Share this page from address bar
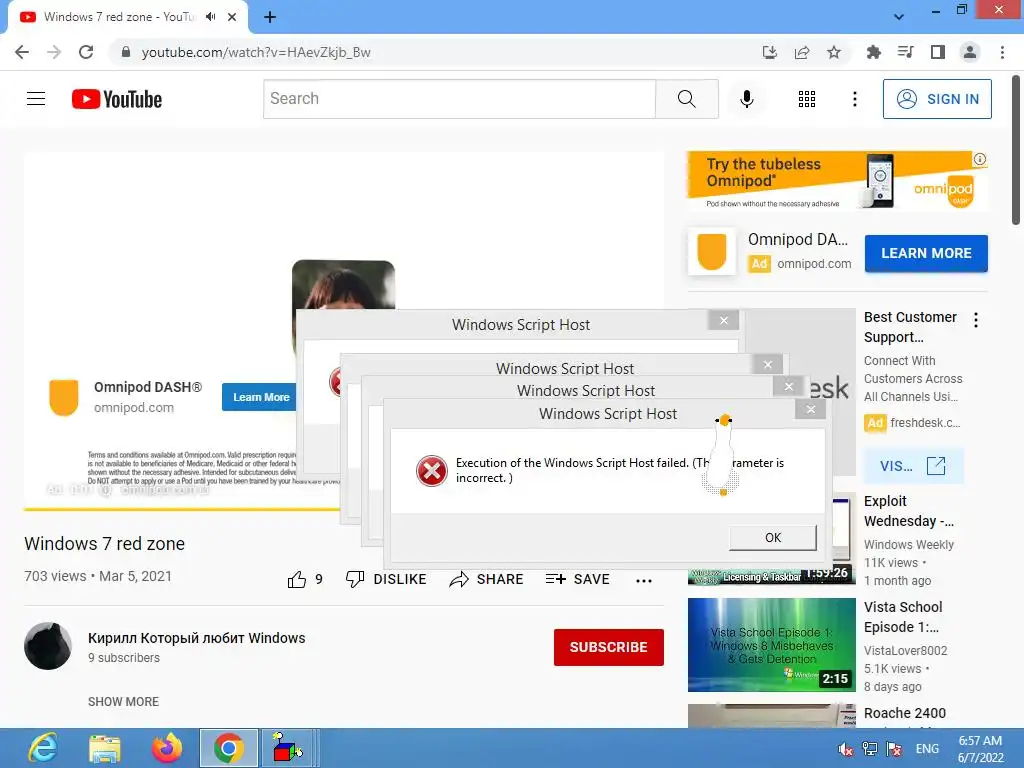Viewport: 1024px width, 768px height. coord(802,52)
